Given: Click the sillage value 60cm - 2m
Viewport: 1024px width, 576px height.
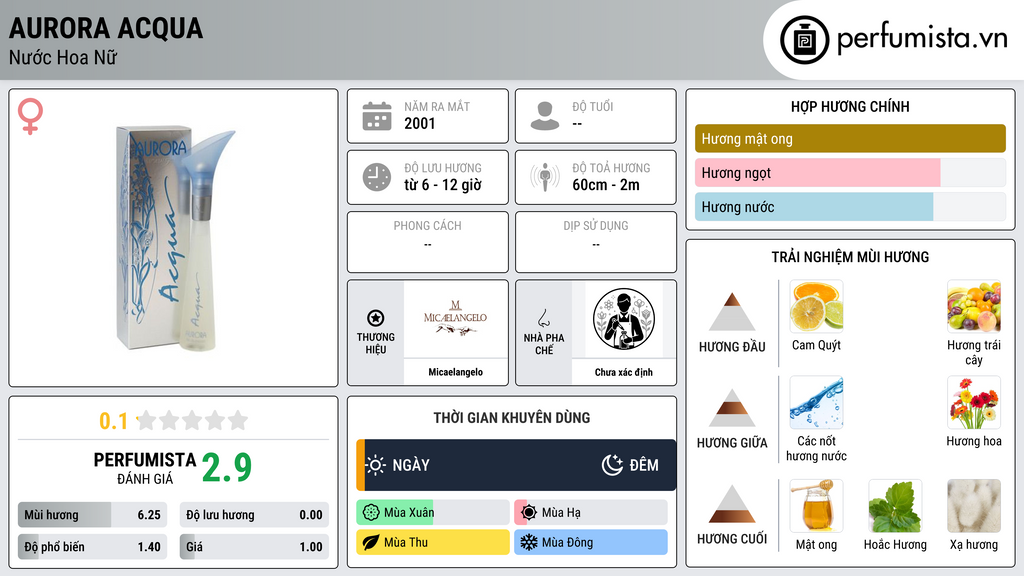Looking at the screenshot, I should [606, 185].
